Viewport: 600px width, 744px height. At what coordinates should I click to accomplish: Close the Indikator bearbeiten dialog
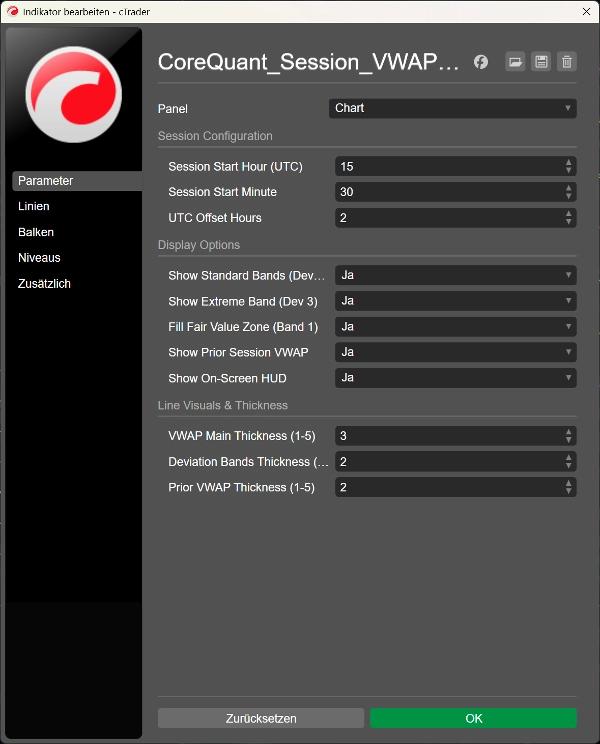pos(586,11)
